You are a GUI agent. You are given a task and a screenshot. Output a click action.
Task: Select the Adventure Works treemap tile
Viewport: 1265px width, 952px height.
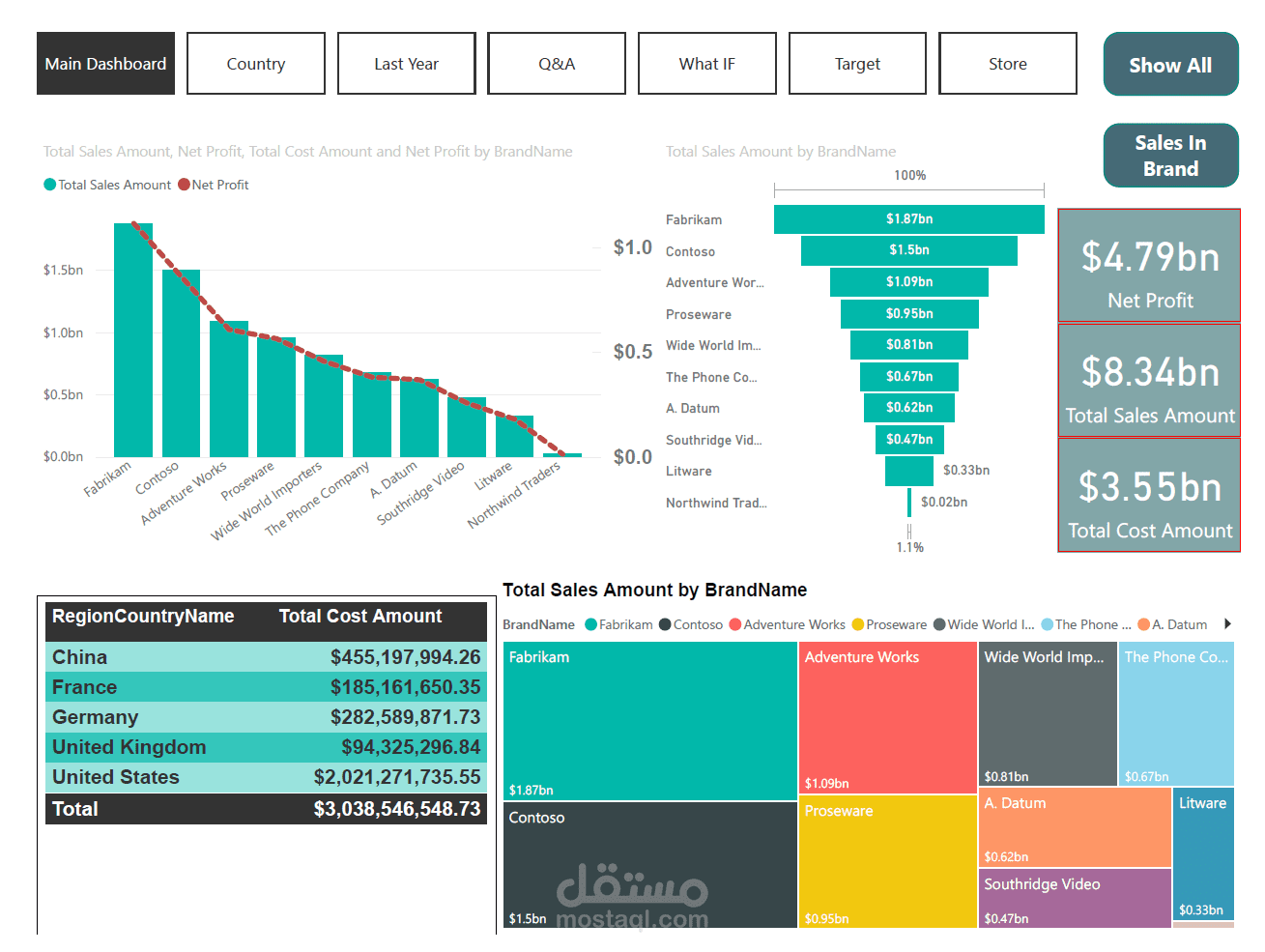888,717
